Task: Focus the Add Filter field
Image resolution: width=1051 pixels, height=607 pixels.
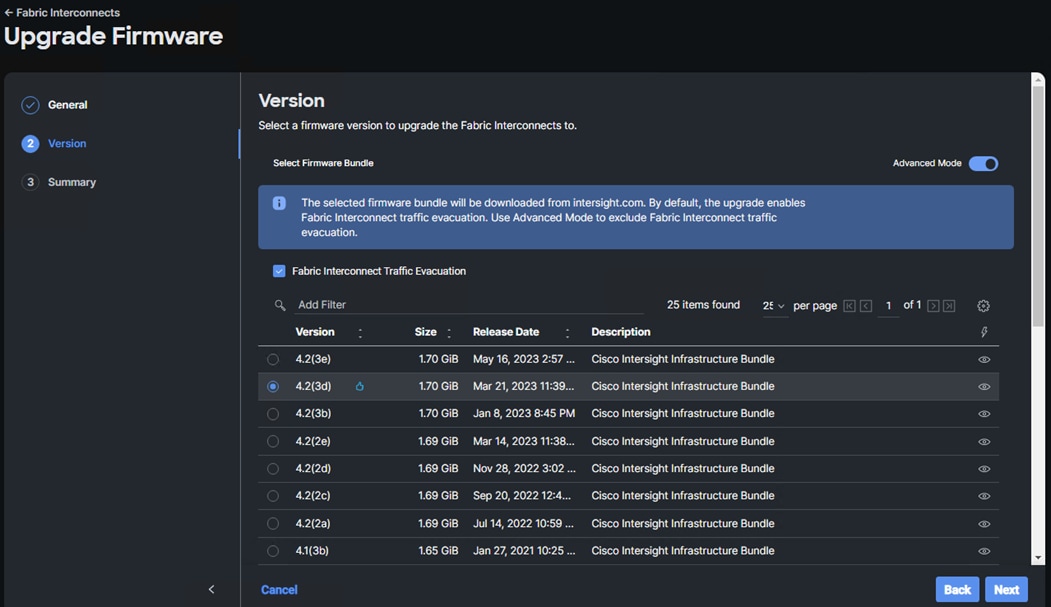Action: pos(469,305)
